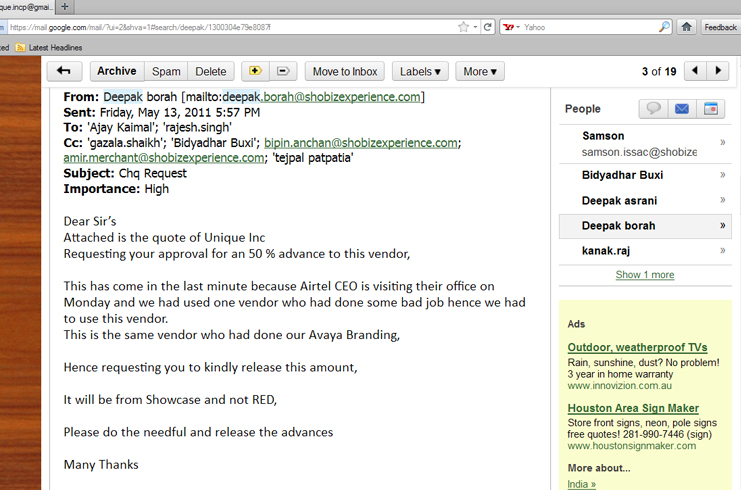Expand Deepak borah contact details

[x=722, y=226]
